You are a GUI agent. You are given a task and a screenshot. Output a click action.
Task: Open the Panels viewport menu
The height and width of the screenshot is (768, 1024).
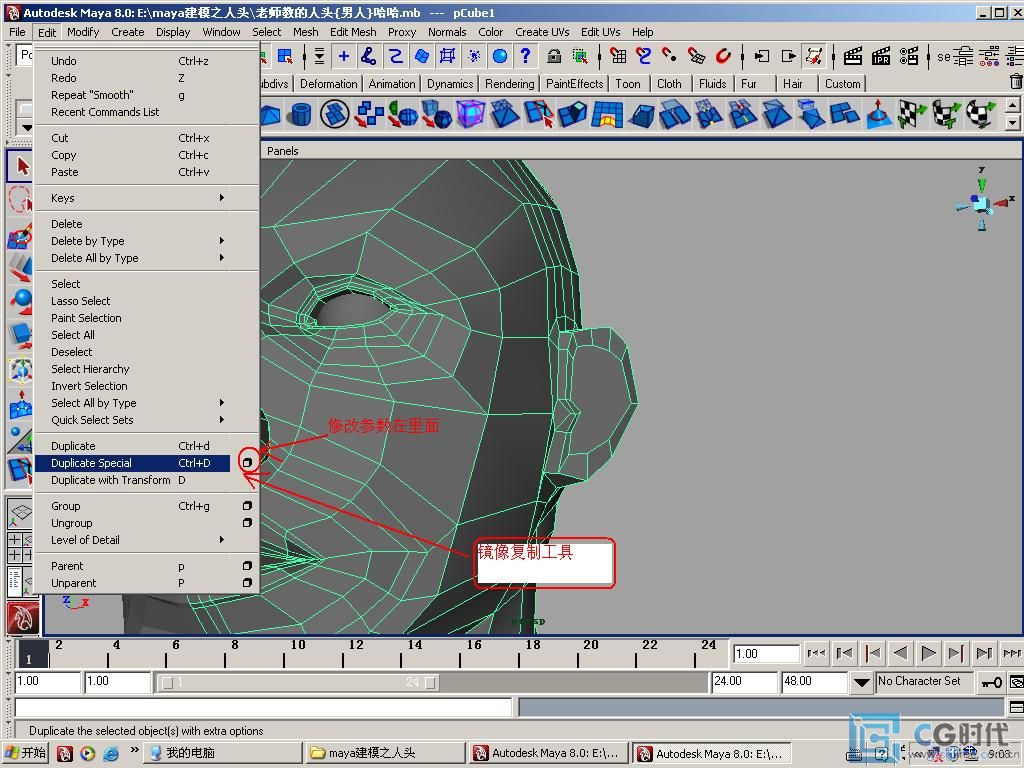click(x=283, y=151)
